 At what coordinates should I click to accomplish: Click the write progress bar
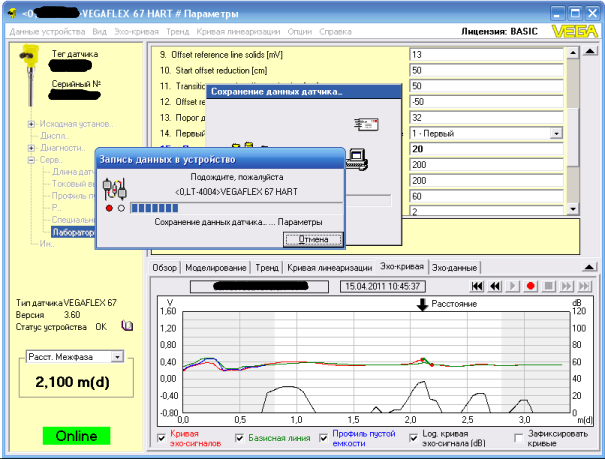click(236, 208)
